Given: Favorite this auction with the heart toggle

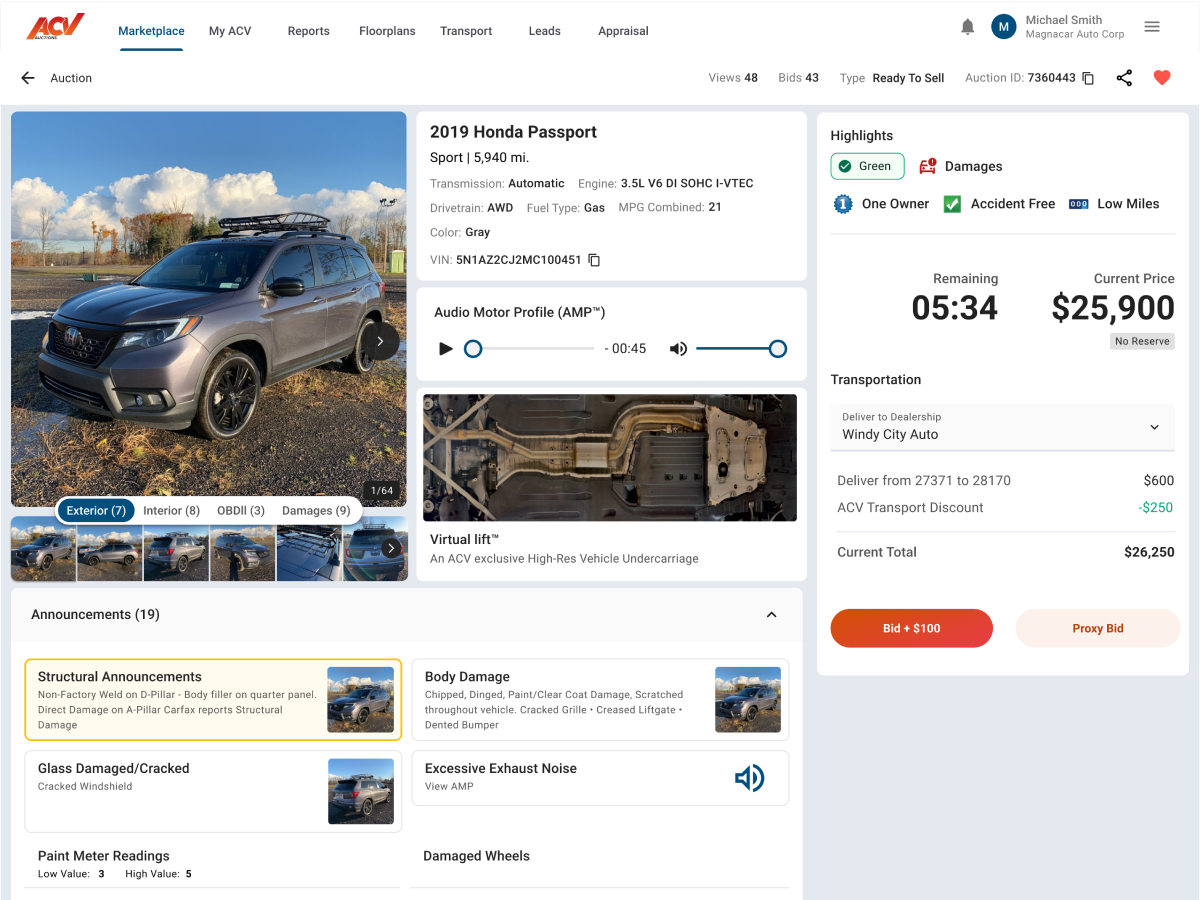Looking at the screenshot, I should pos(1162,77).
